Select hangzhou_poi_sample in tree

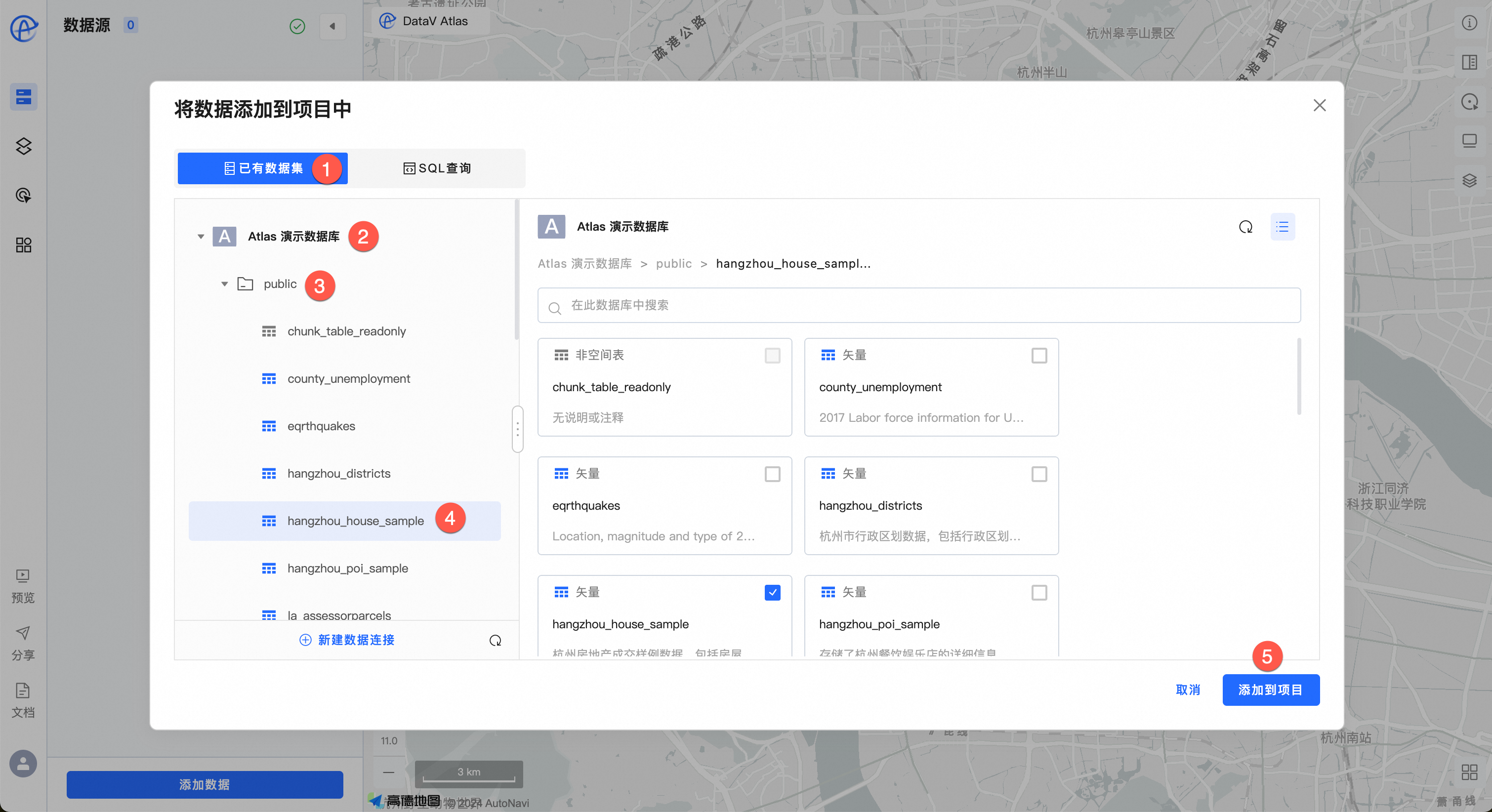[345, 569]
